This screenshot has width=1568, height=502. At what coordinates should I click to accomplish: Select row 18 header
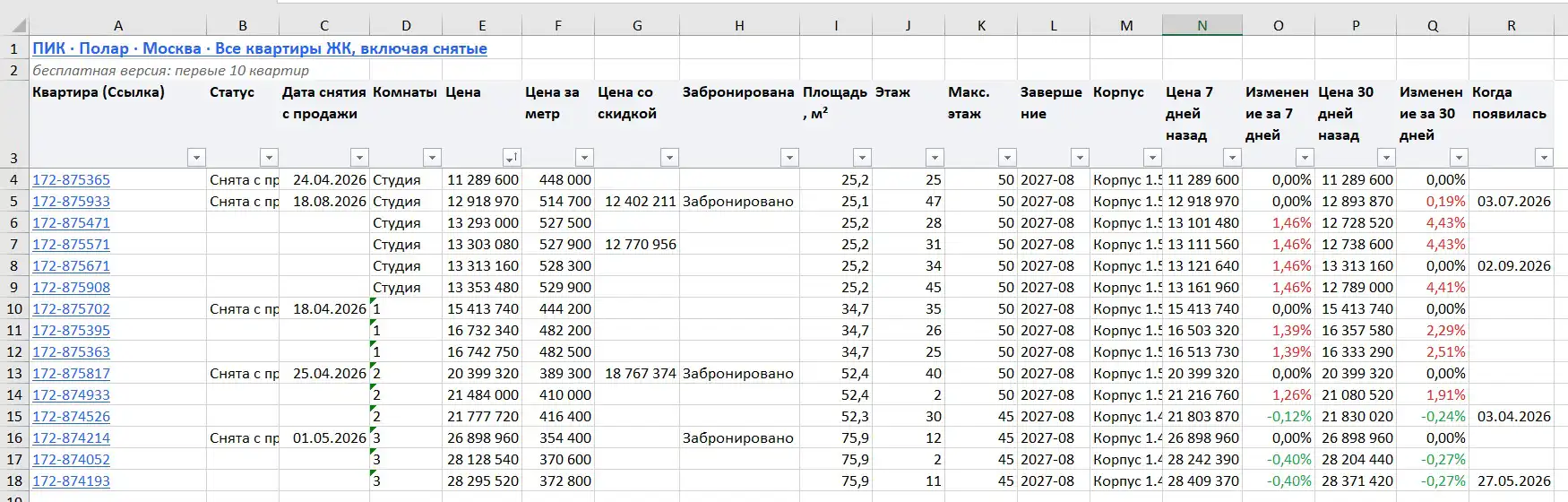[x=14, y=480]
